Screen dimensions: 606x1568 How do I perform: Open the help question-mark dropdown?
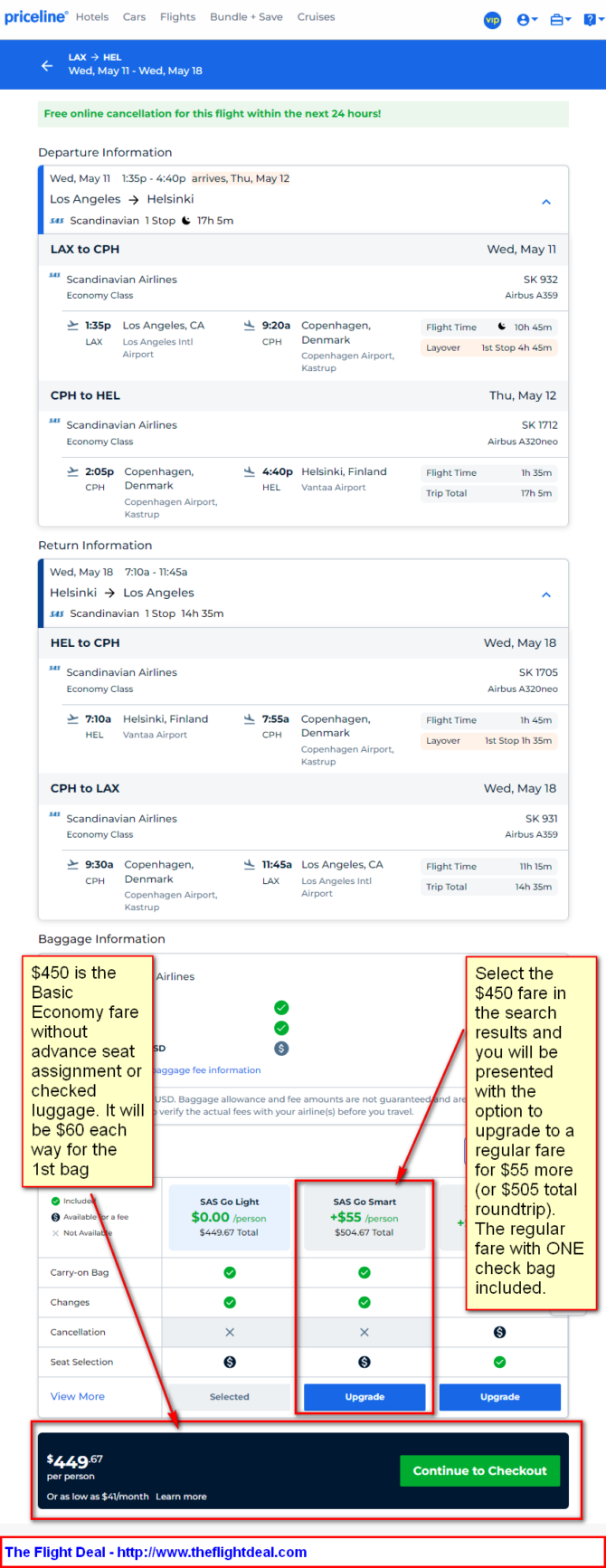click(x=592, y=19)
